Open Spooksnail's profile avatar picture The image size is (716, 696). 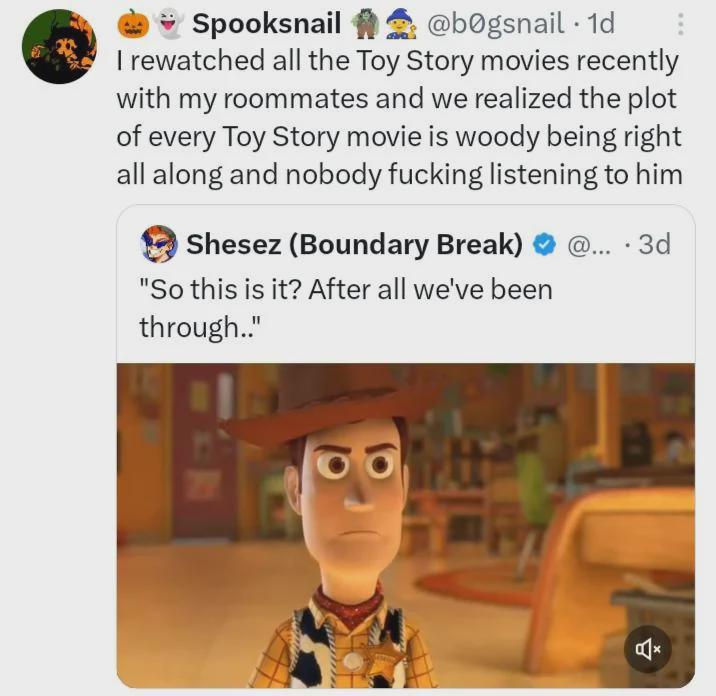(x=59, y=47)
